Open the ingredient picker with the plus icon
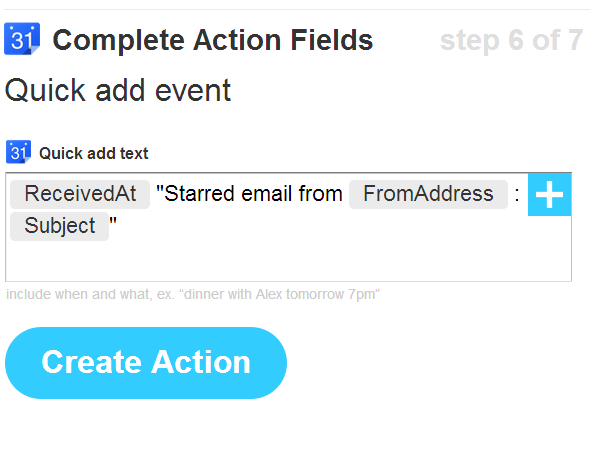Image resolution: width=590 pixels, height=450 pixels. pyautogui.click(x=549, y=195)
